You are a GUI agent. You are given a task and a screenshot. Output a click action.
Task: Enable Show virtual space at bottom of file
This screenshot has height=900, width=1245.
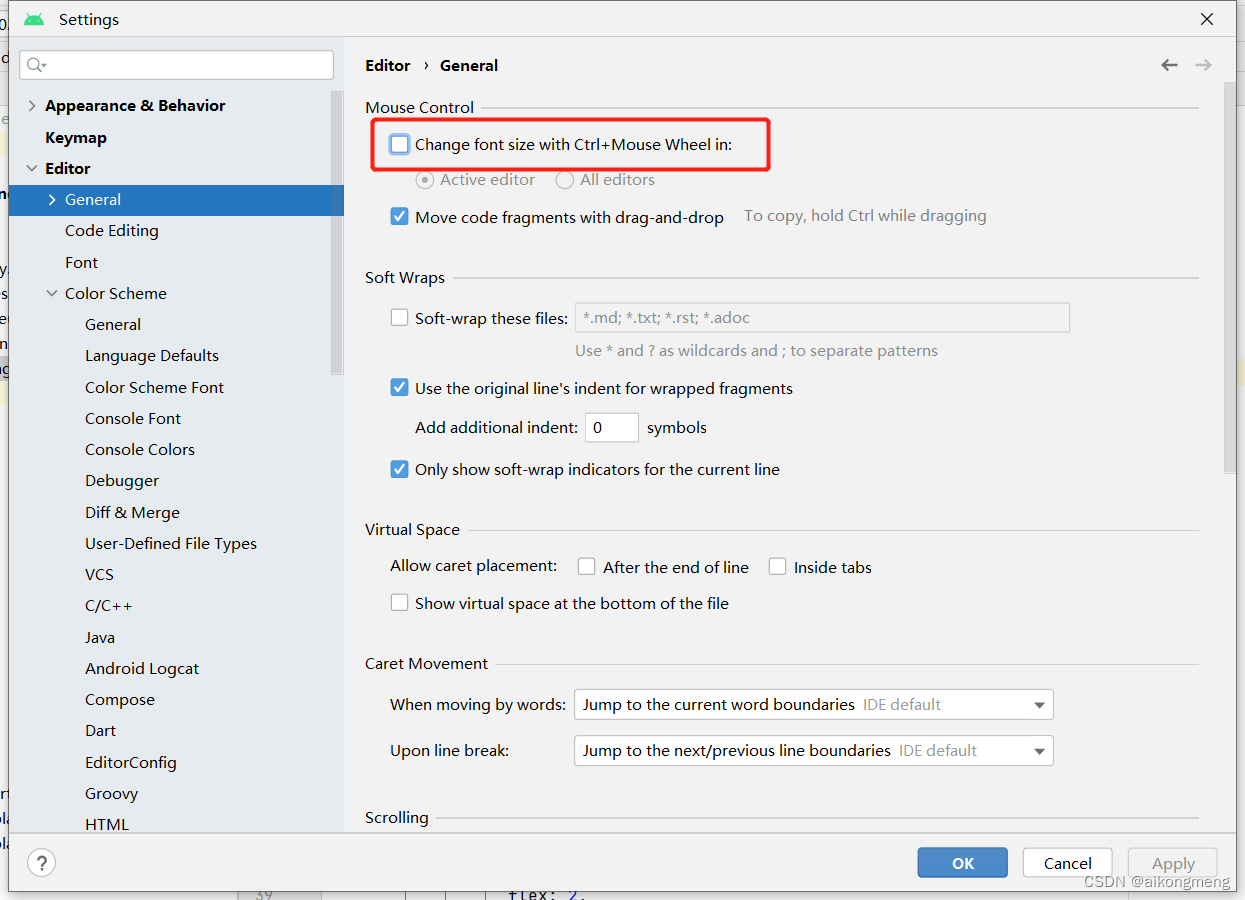[x=400, y=603]
